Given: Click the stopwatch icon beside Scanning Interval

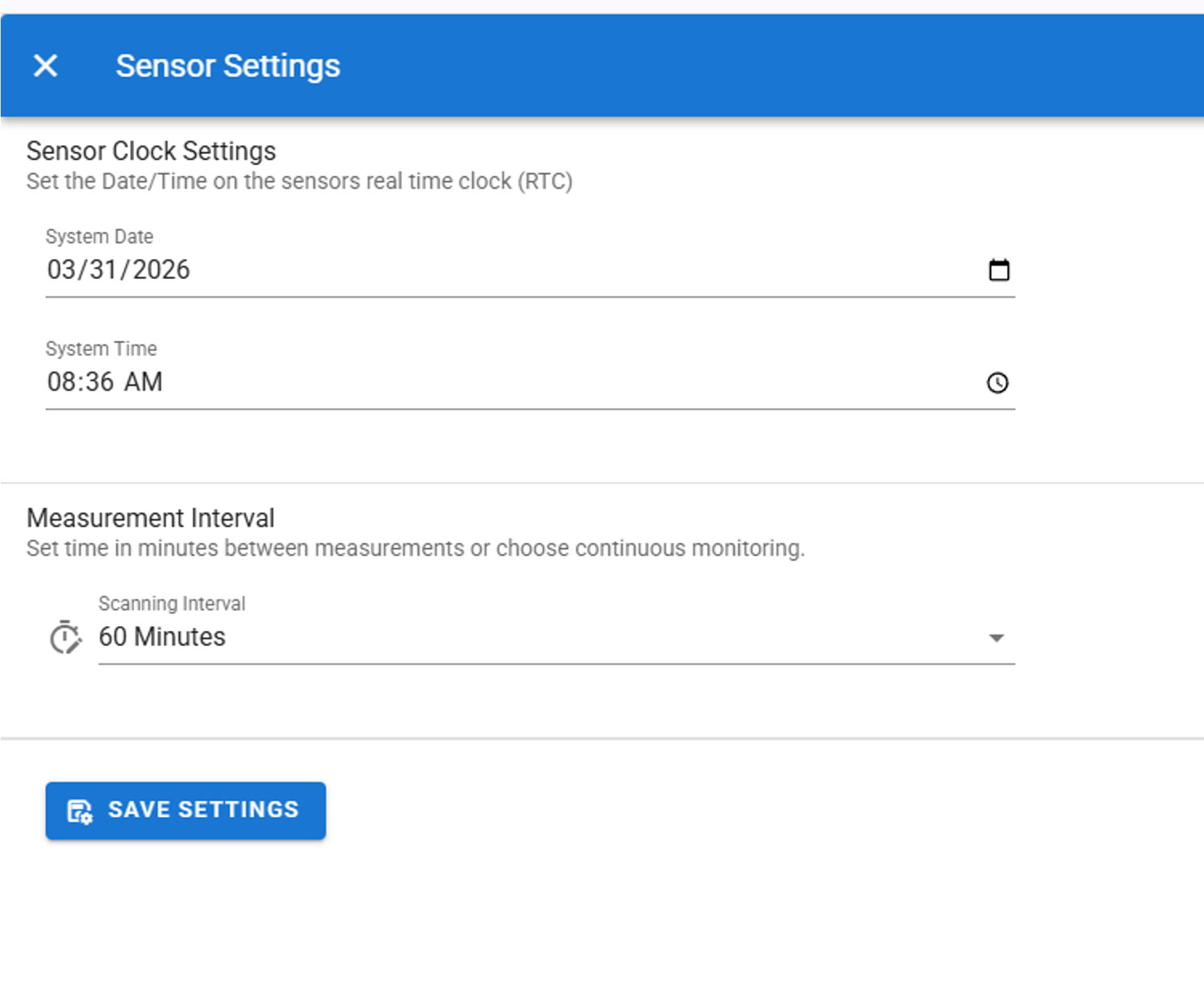Looking at the screenshot, I should pos(65,637).
